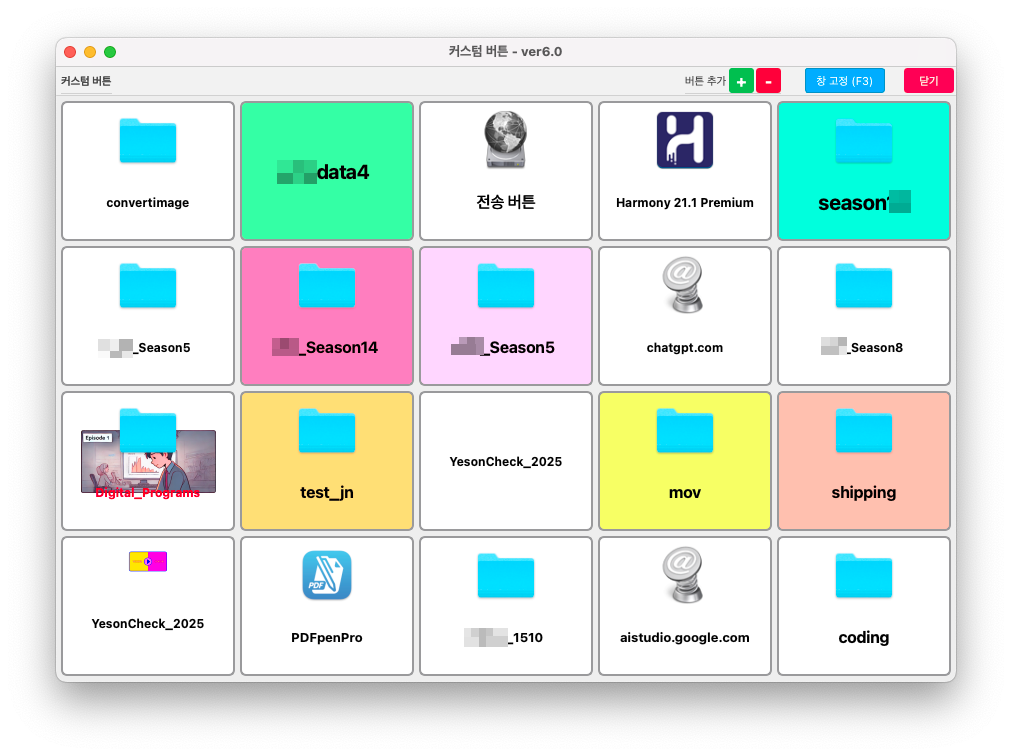This screenshot has height=756, width=1012.
Task: Open the shipping folder icon
Action: (864, 431)
